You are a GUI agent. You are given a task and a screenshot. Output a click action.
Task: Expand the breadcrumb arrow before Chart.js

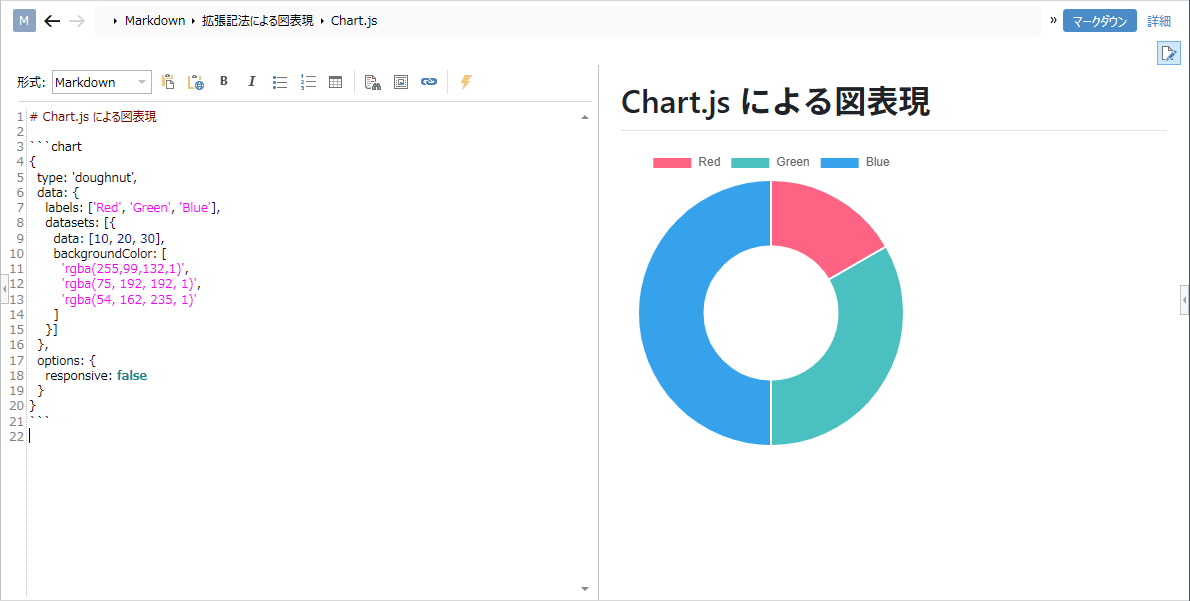click(x=323, y=21)
